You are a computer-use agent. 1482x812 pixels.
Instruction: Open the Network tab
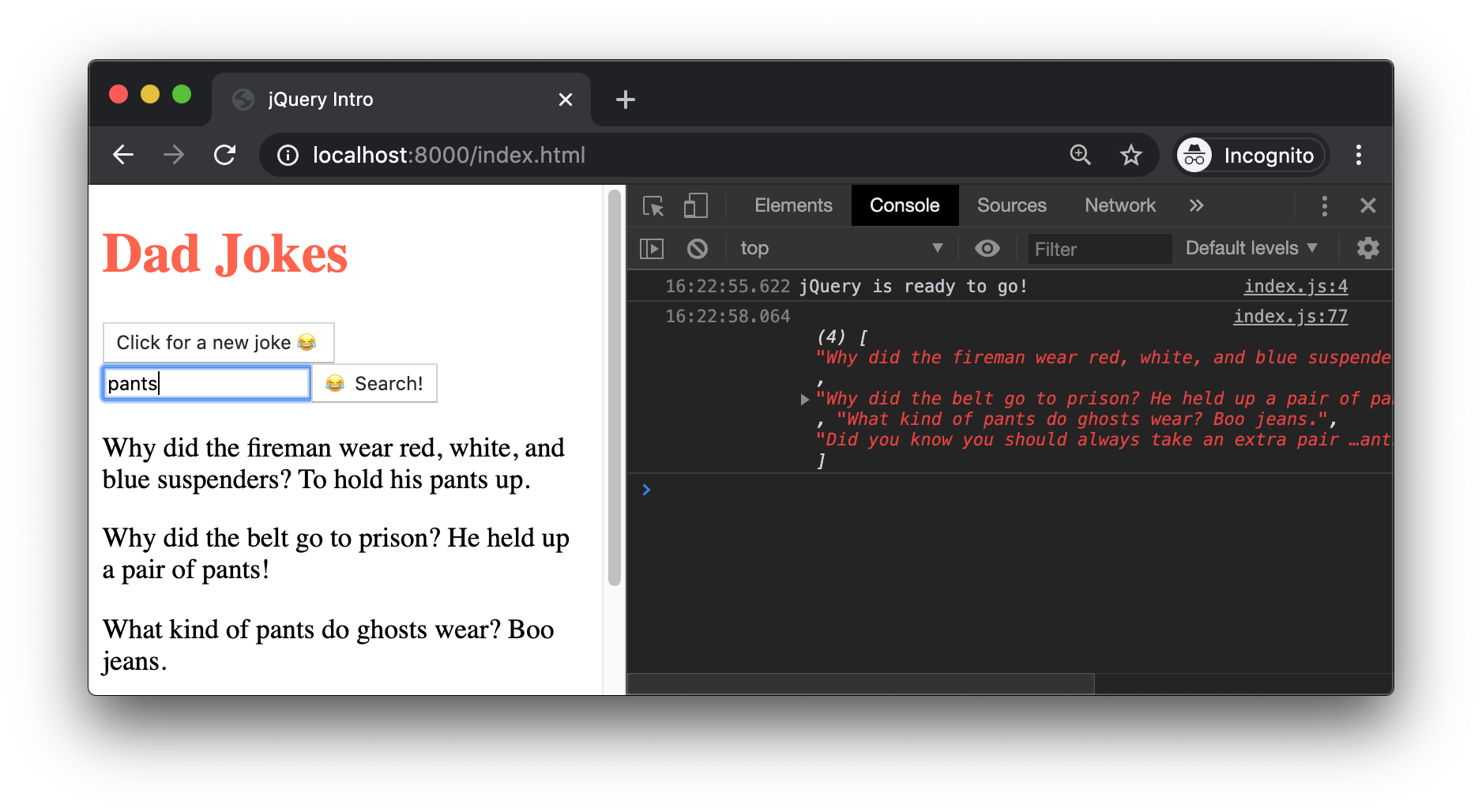pyautogui.click(x=1119, y=205)
